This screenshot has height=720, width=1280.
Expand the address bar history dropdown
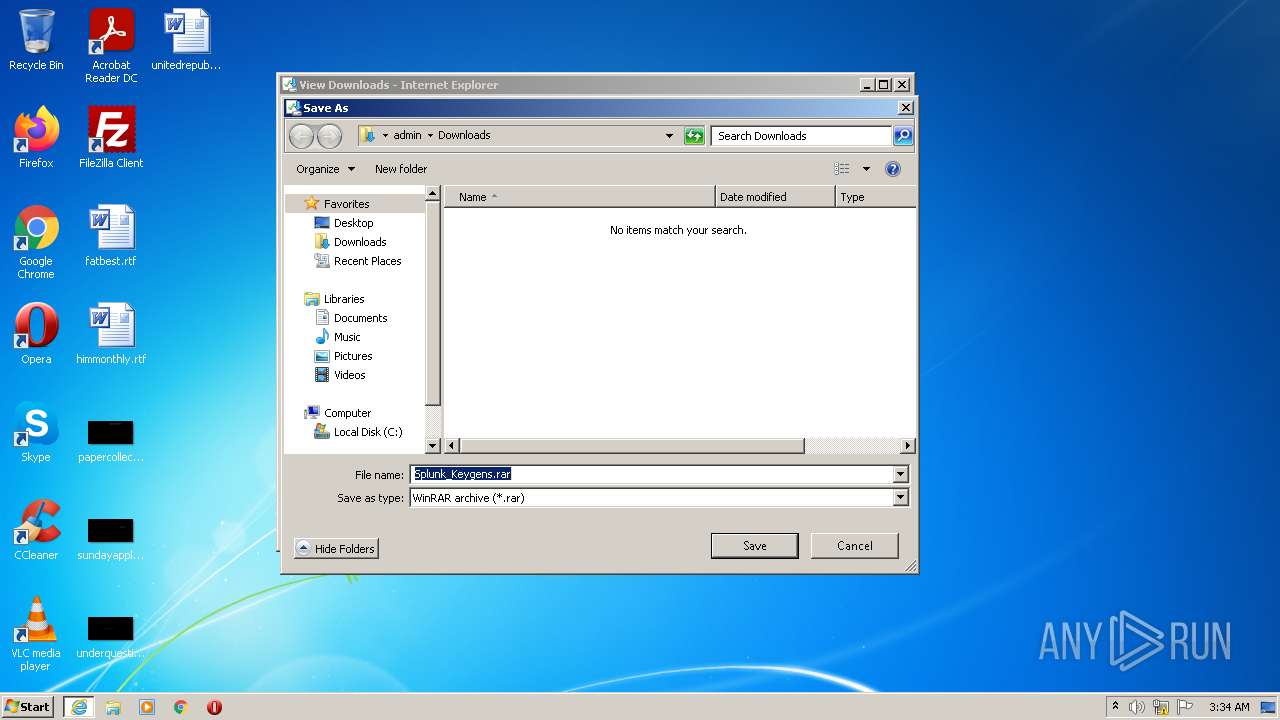click(x=669, y=136)
